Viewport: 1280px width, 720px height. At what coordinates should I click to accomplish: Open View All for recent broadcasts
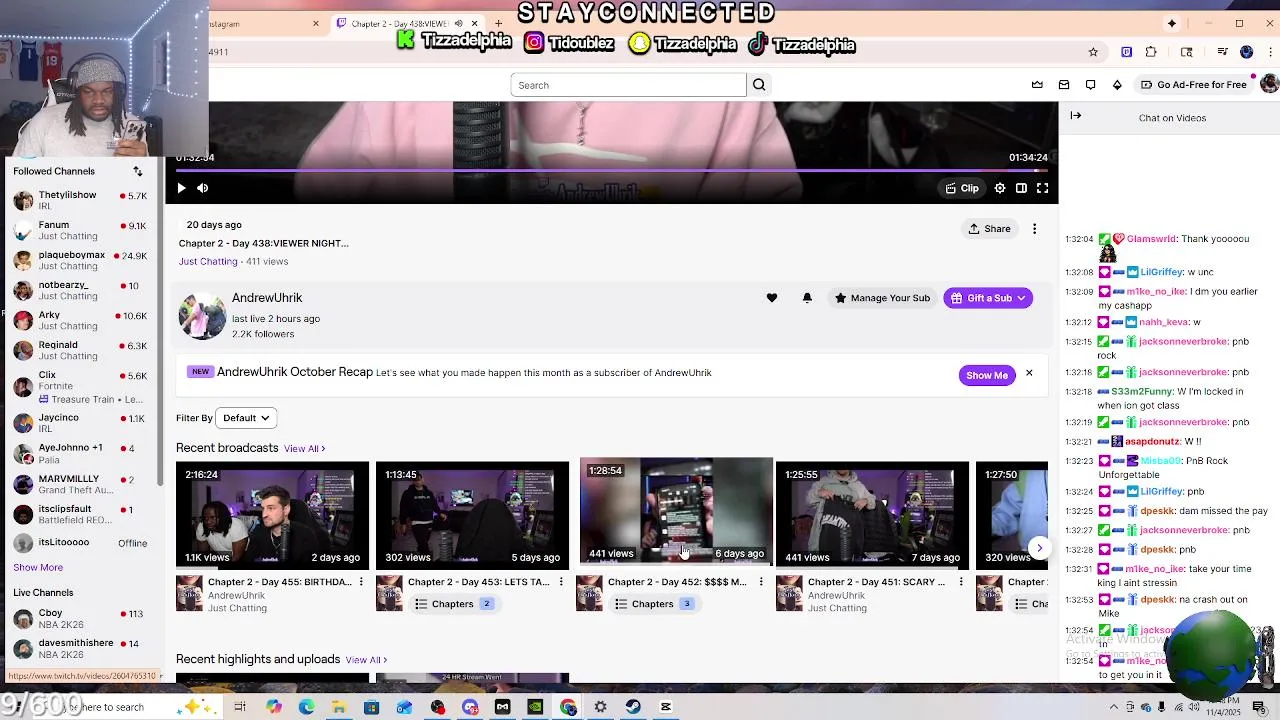click(304, 449)
